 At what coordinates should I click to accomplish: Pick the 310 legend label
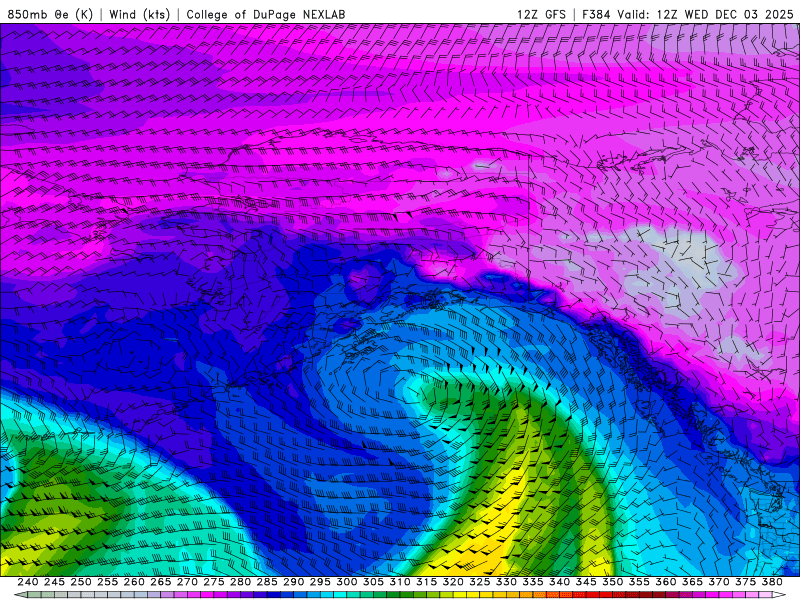[x=399, y=582]
